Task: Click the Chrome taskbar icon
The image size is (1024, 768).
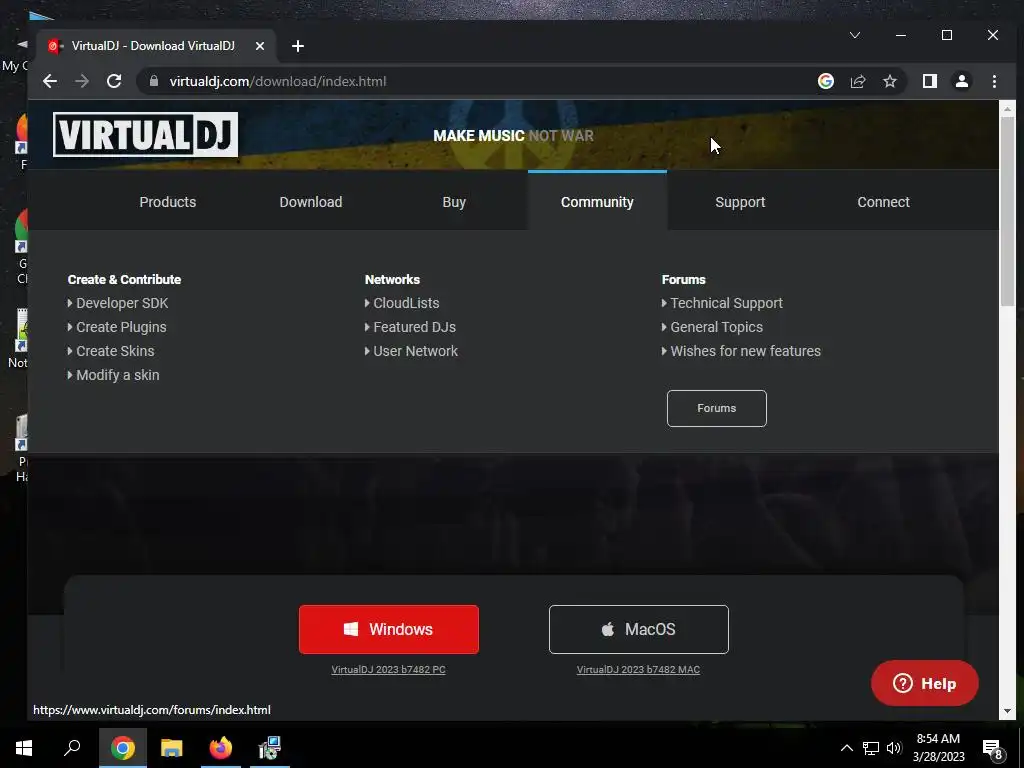Action: 122,748
